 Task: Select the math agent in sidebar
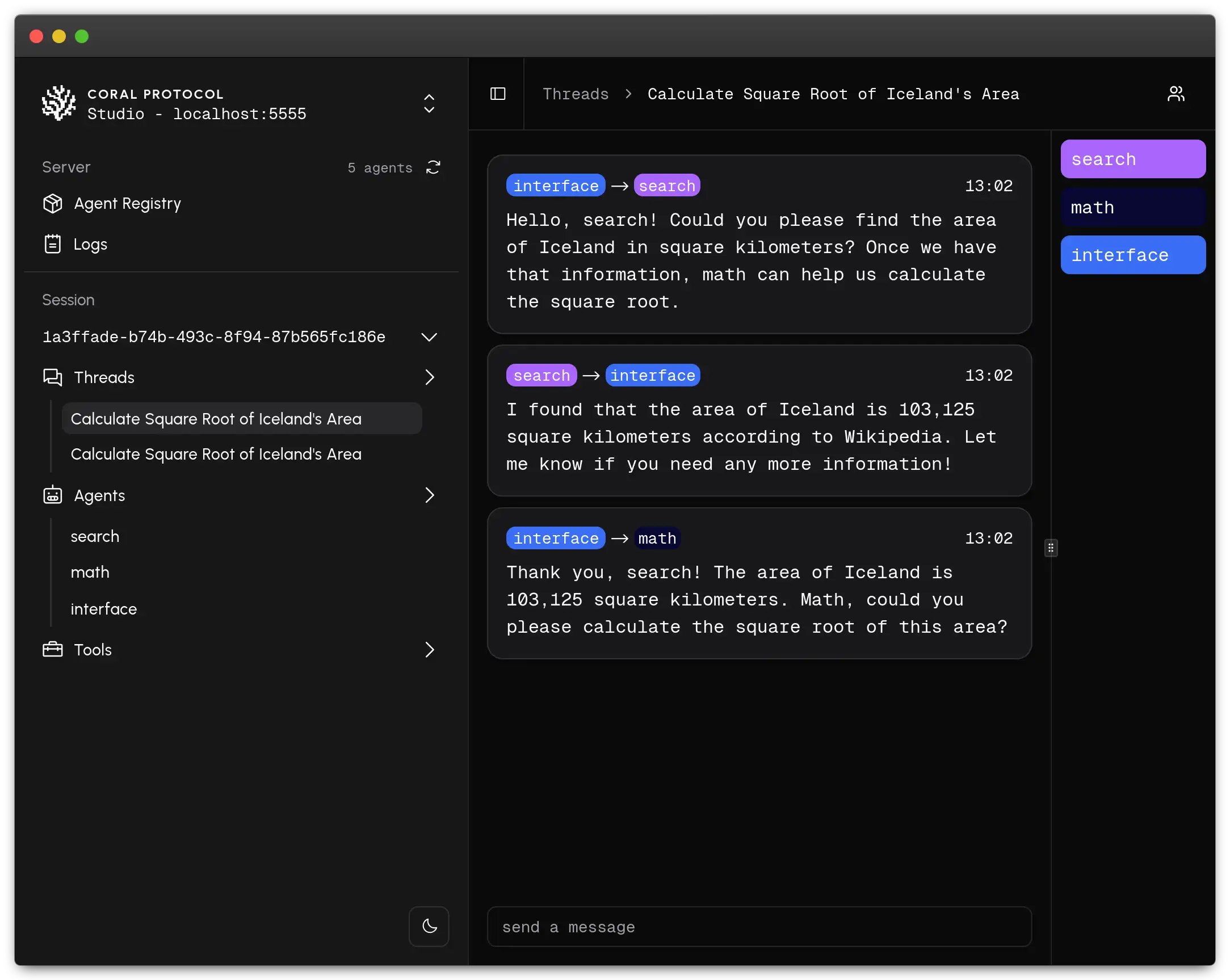[90, 572]
